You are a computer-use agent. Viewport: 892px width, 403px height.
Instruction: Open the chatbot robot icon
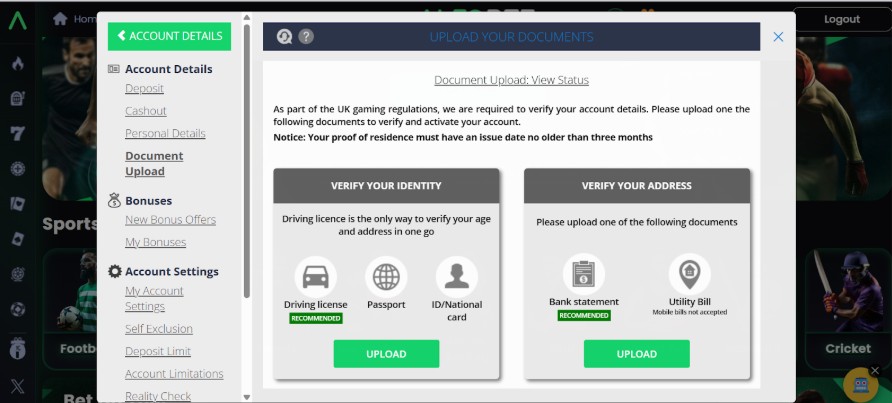point(860,384)
